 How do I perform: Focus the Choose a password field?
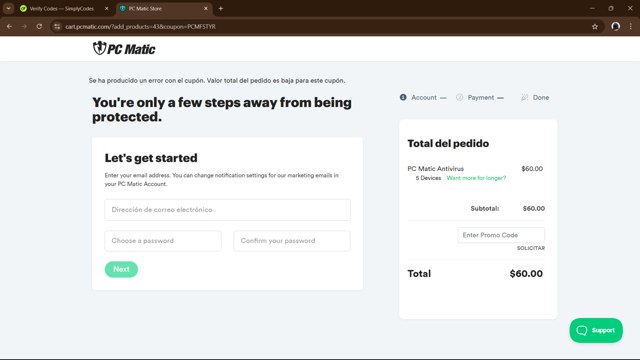163,241
